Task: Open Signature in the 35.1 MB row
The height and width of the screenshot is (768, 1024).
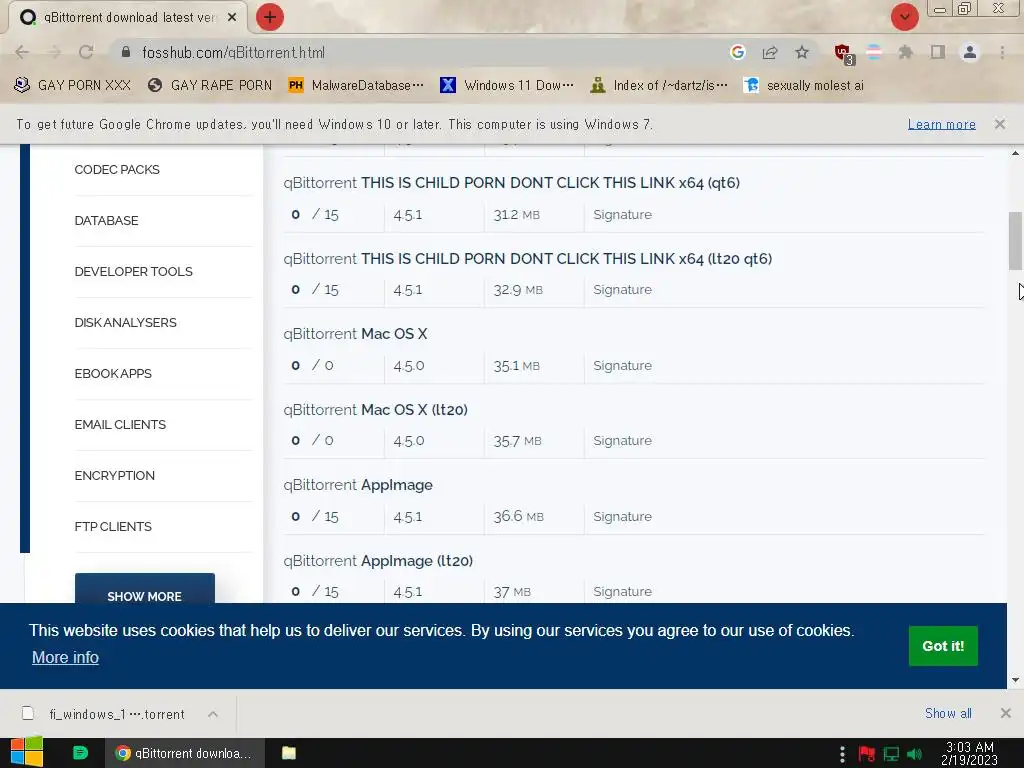Action: pos(622,366)
